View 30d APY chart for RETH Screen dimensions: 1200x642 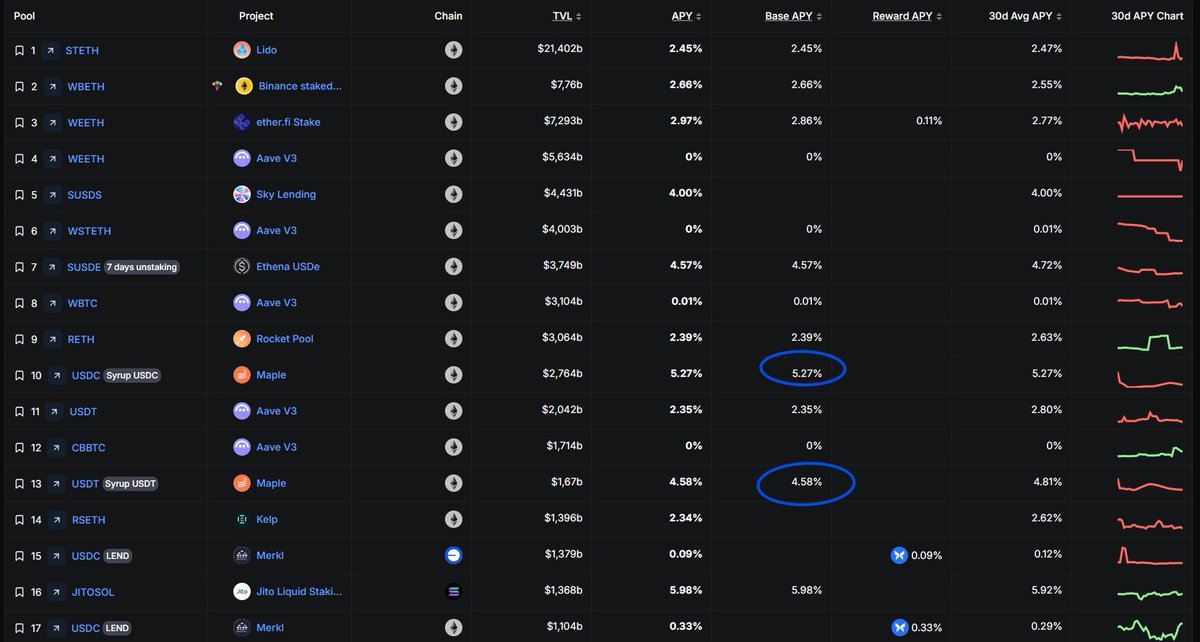pyautogui.click(x=1149, y=342)
